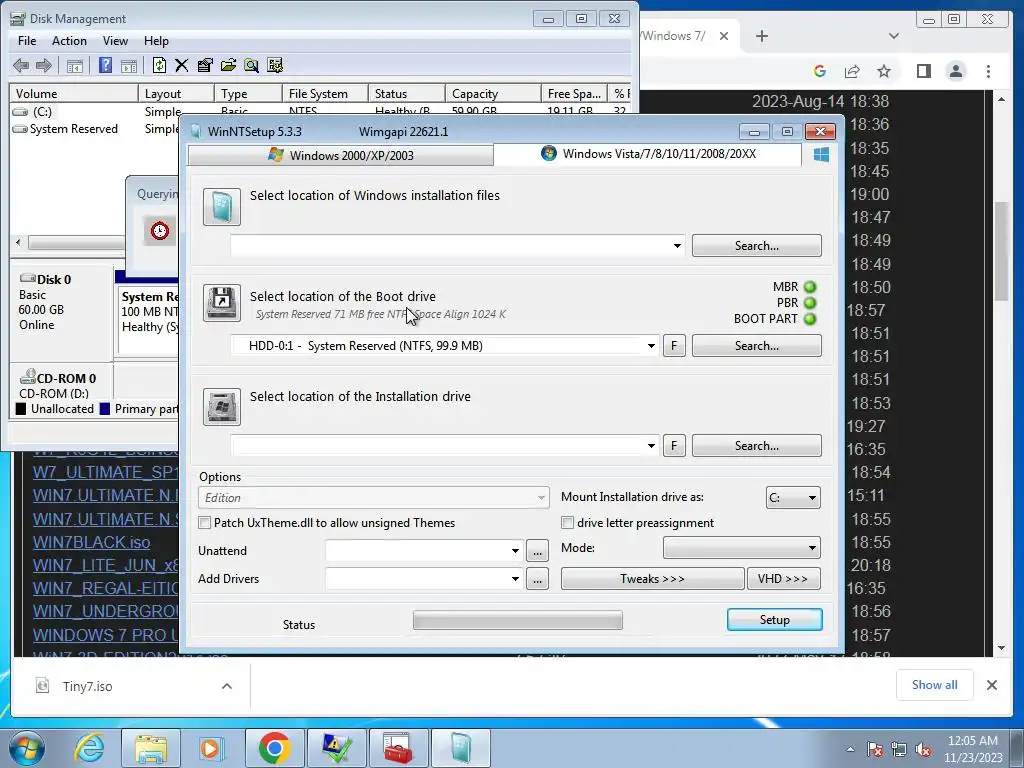Image resolution: width=1024 pixels, height=768 pixels.
Task: Open the Chrome profile avatar icon
Action: point(955,71)
